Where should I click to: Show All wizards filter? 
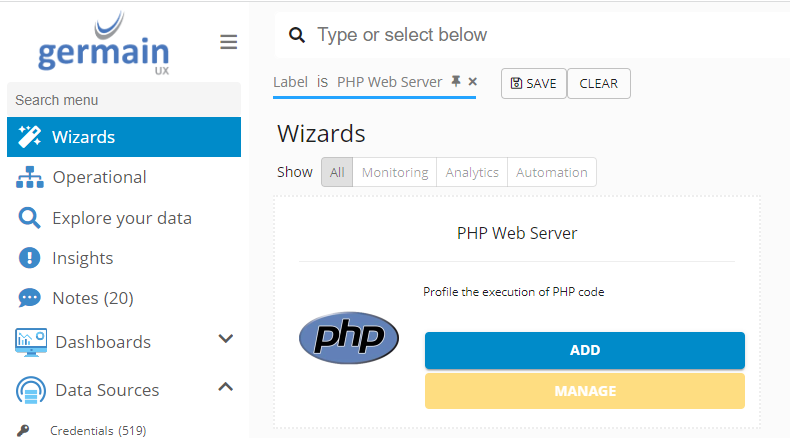click(x=337, y=172)
